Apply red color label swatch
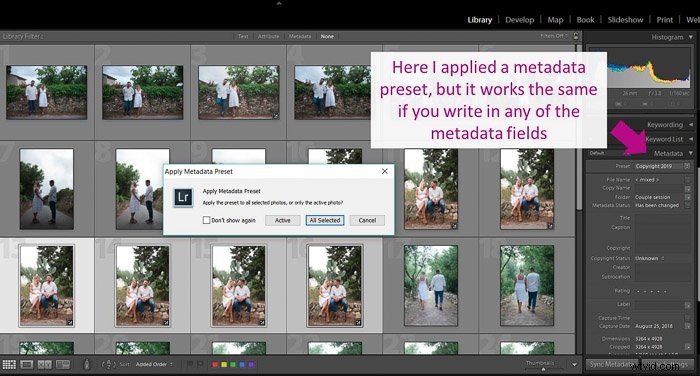This screenshot has width=700, height=376. (x=215, y=364)
